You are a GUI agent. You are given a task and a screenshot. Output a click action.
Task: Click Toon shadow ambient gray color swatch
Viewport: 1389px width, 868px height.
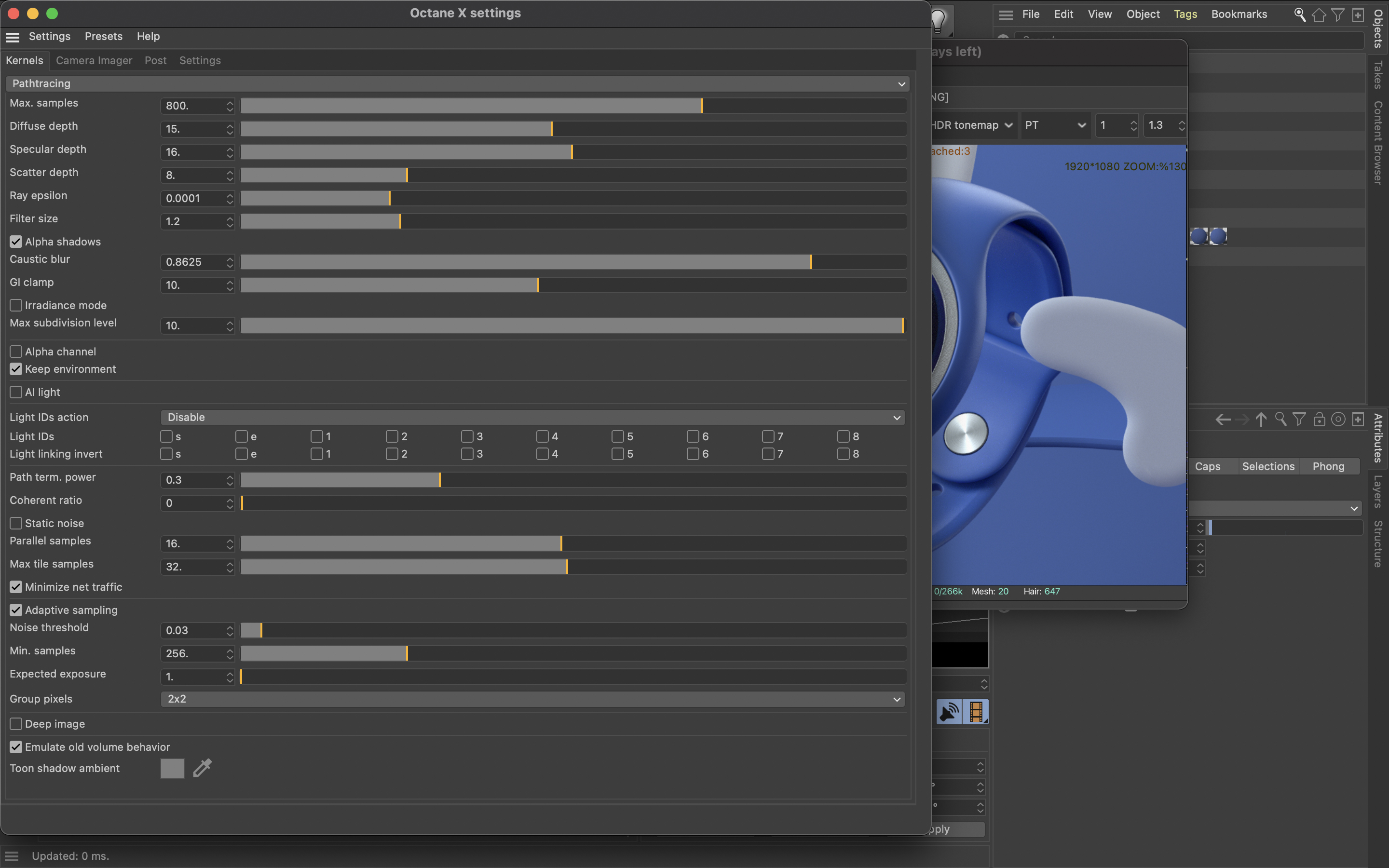[x=172, y=768]
